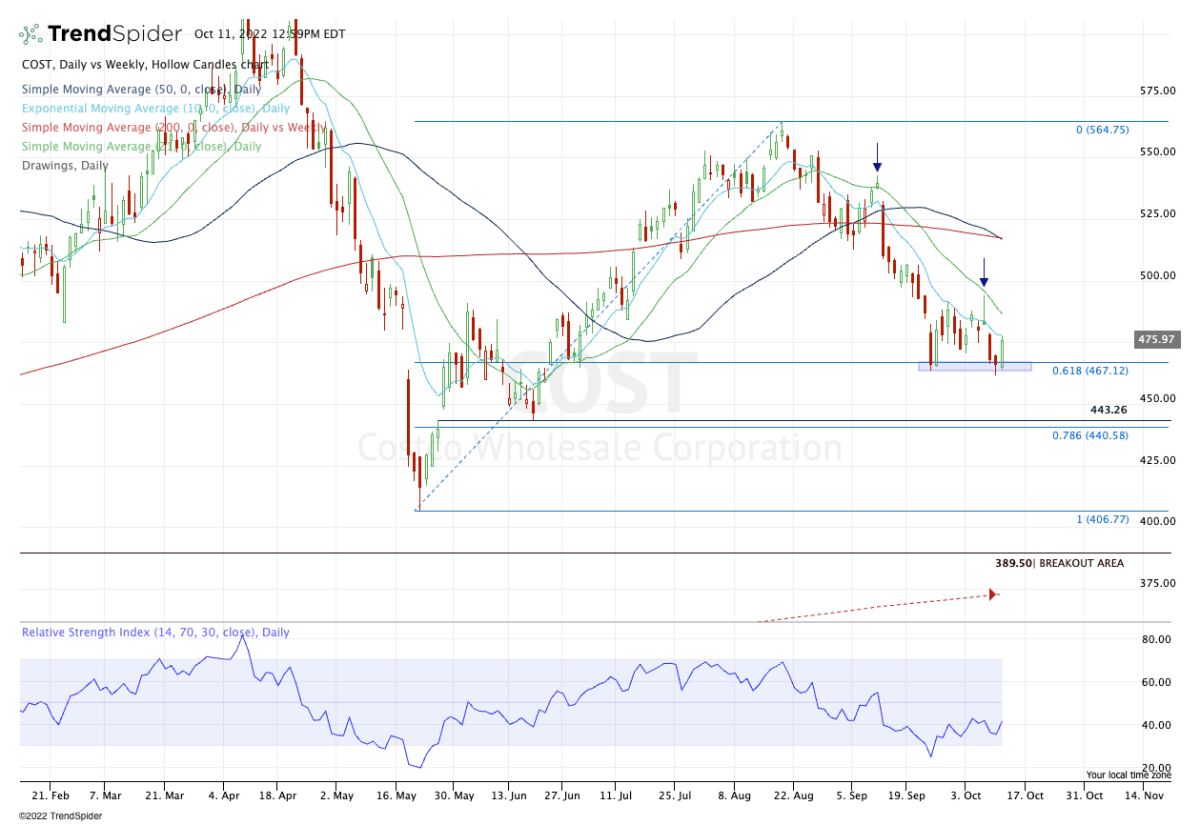This screenshot has width=1200, height=825.
Task: Click the Fibonacci label '1 (406.77)'
Action: (x=1102, y=519)
